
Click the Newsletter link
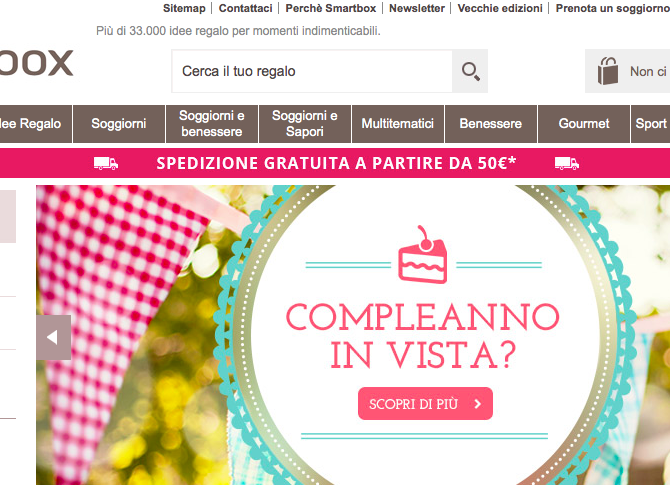417,8
